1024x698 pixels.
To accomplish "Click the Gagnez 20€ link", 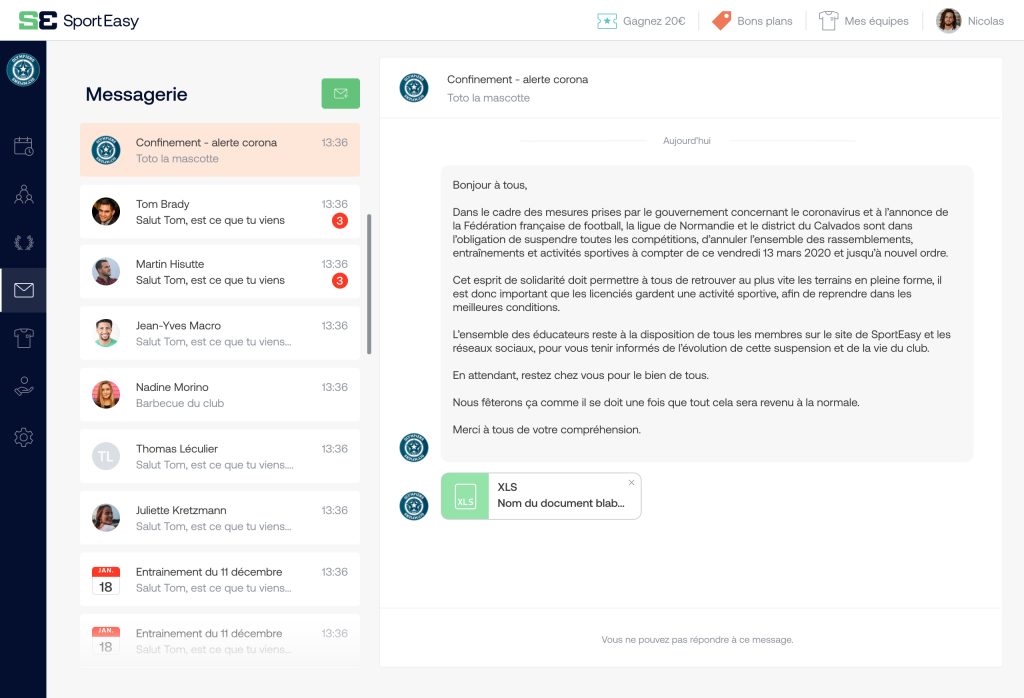I will (641, 21).
